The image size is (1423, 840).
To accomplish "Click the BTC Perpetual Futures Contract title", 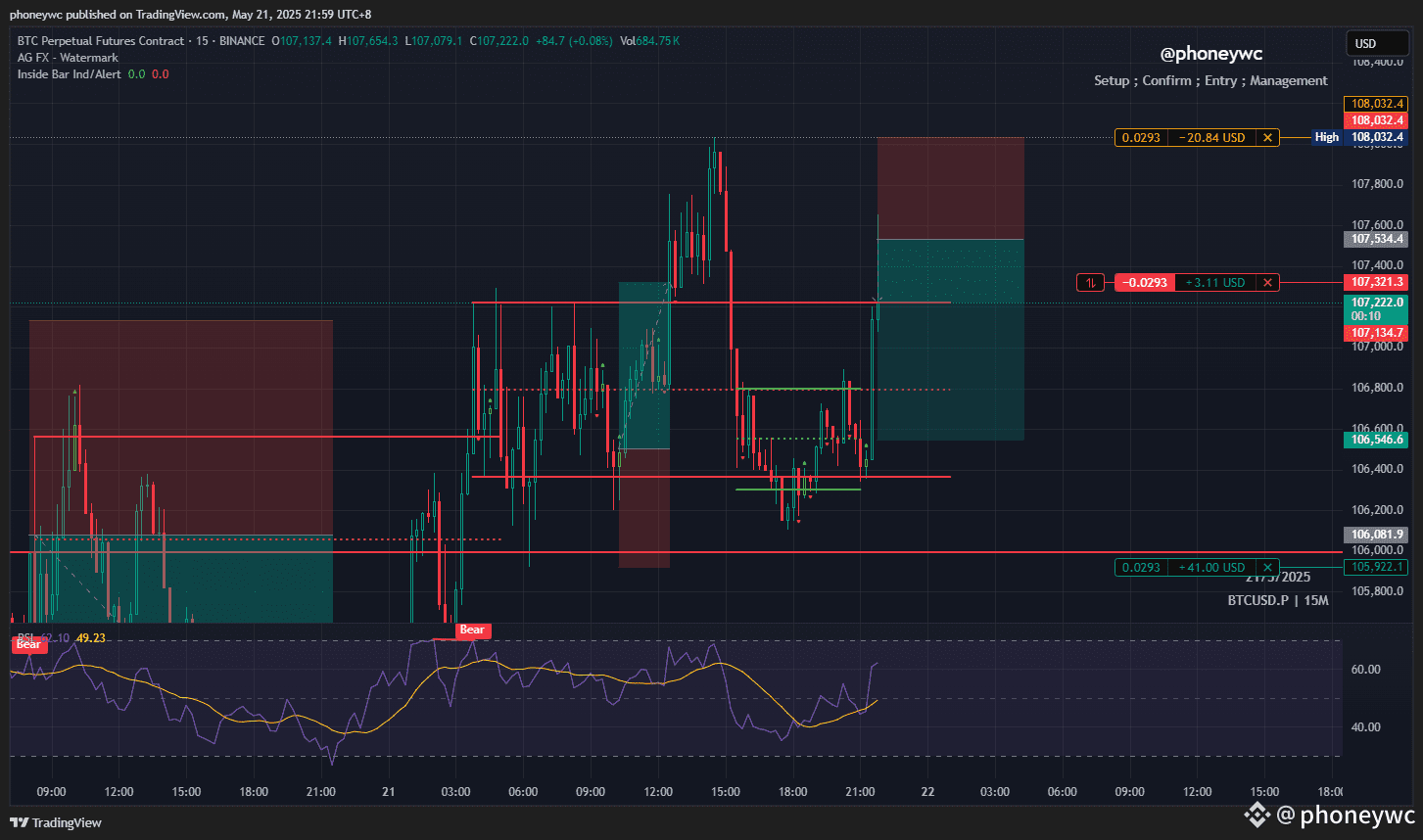I will coord(101,41).
